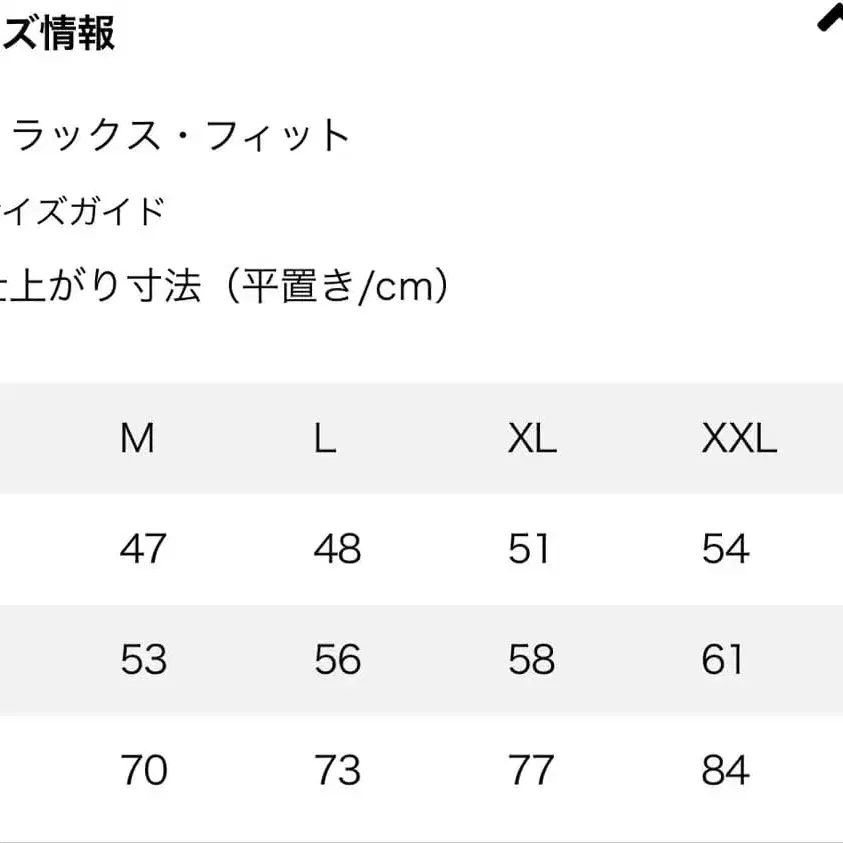Click the cell showing 51 under XL
843x843 pixels.
point(529,549)
